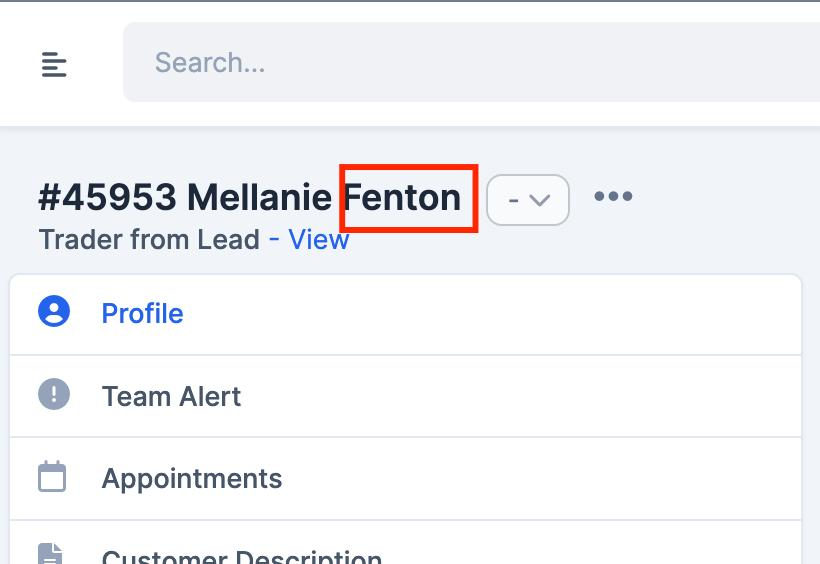Click the Team Alert exclamation icon
The image size is (820, 564).
pos(54,394)
